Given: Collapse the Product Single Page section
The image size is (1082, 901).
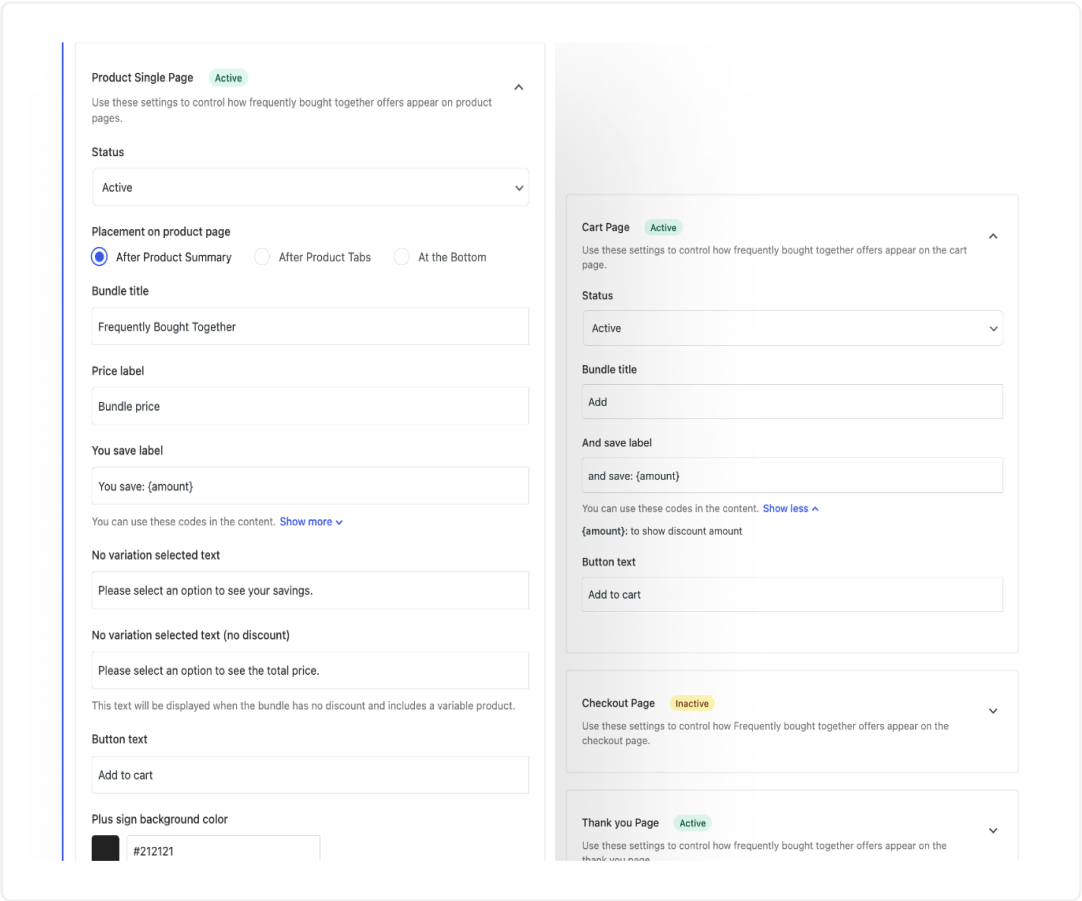Looking at the screenshot, I should pyautogui.click(x=518, y=87).
